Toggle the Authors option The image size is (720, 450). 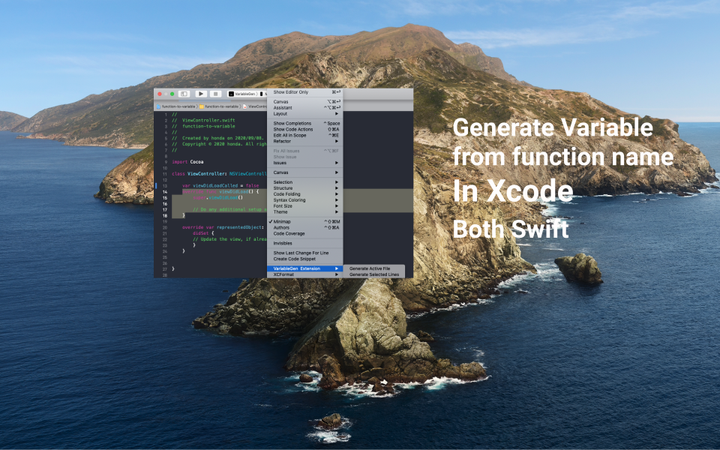305,227
